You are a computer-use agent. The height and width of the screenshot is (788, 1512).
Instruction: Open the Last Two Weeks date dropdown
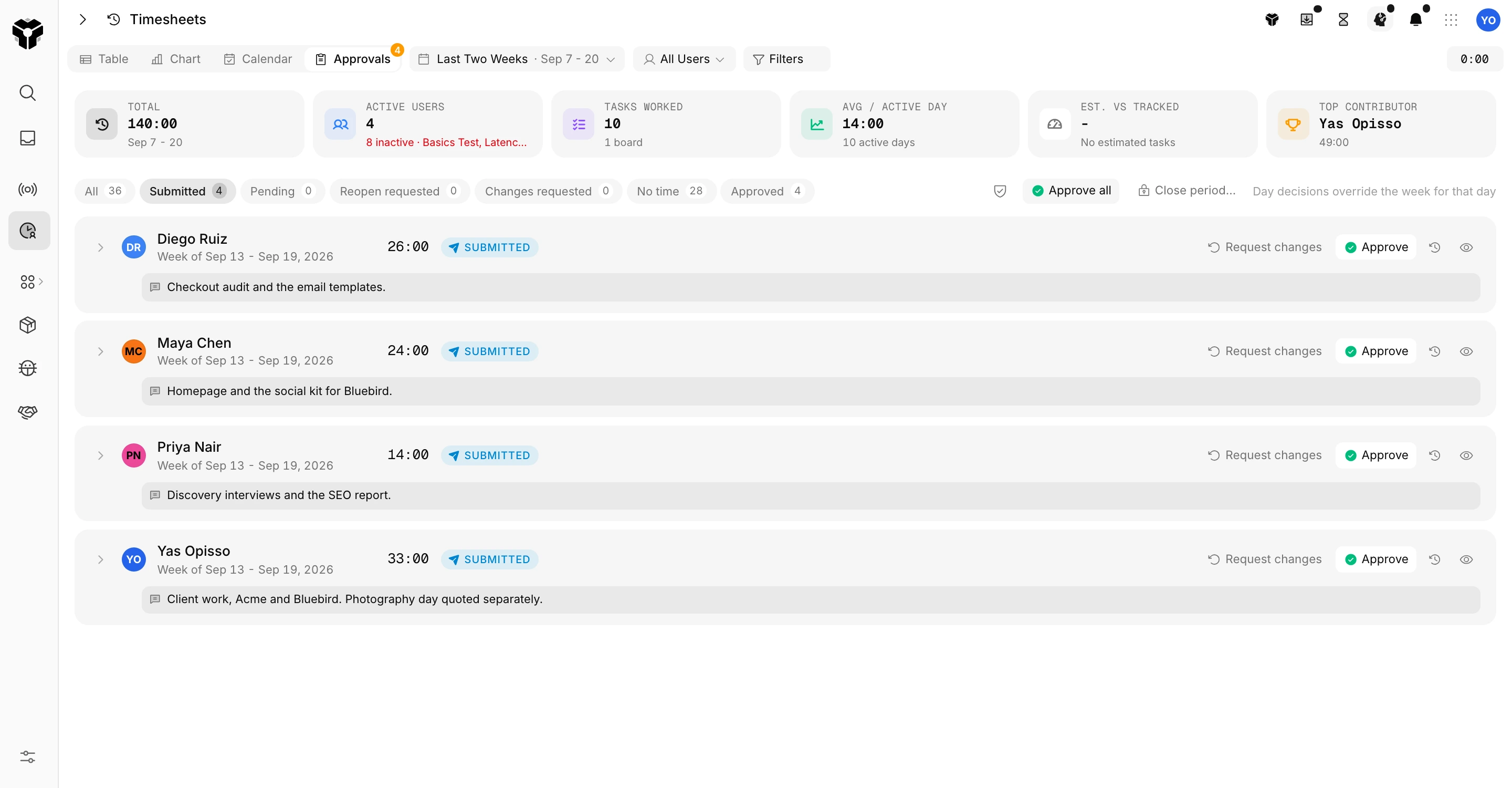point(517,59)
